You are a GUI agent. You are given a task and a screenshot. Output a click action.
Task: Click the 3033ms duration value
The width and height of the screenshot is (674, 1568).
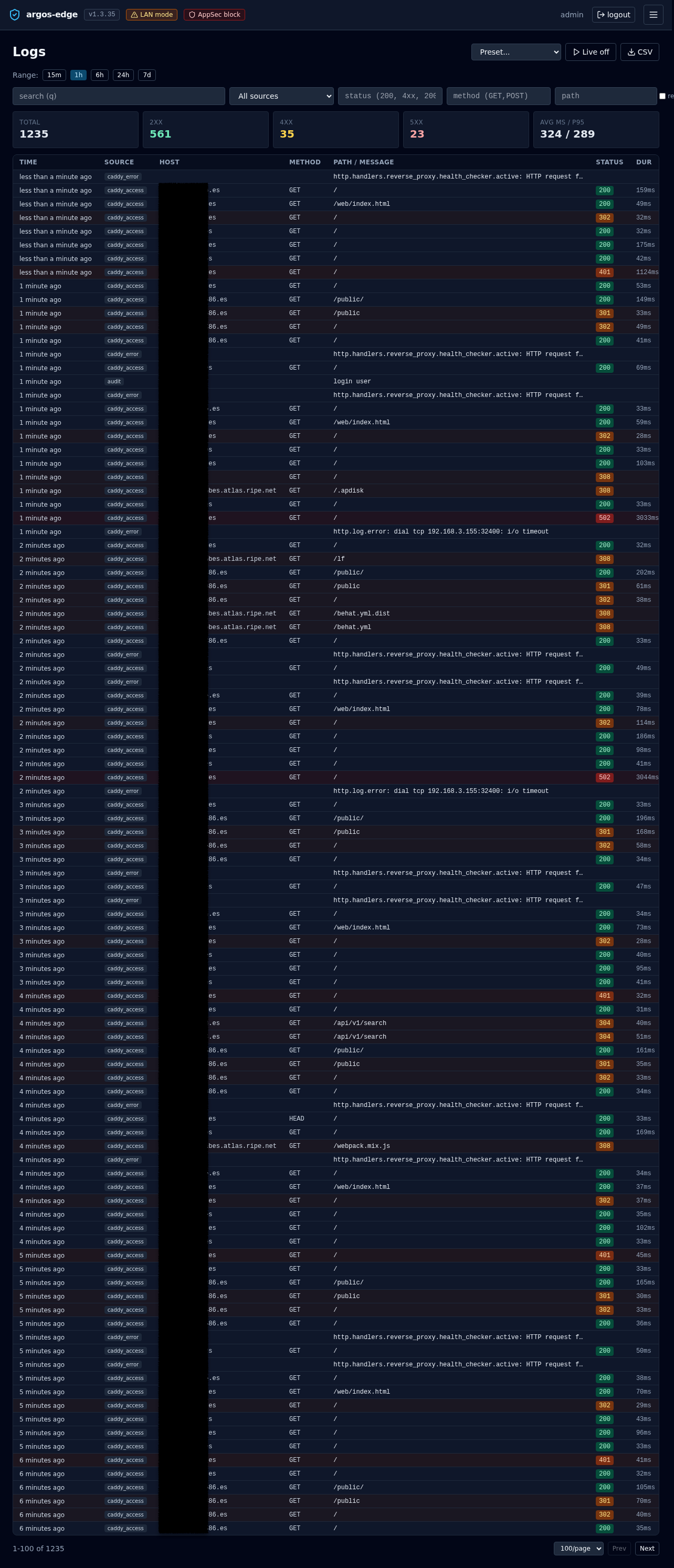647,518
